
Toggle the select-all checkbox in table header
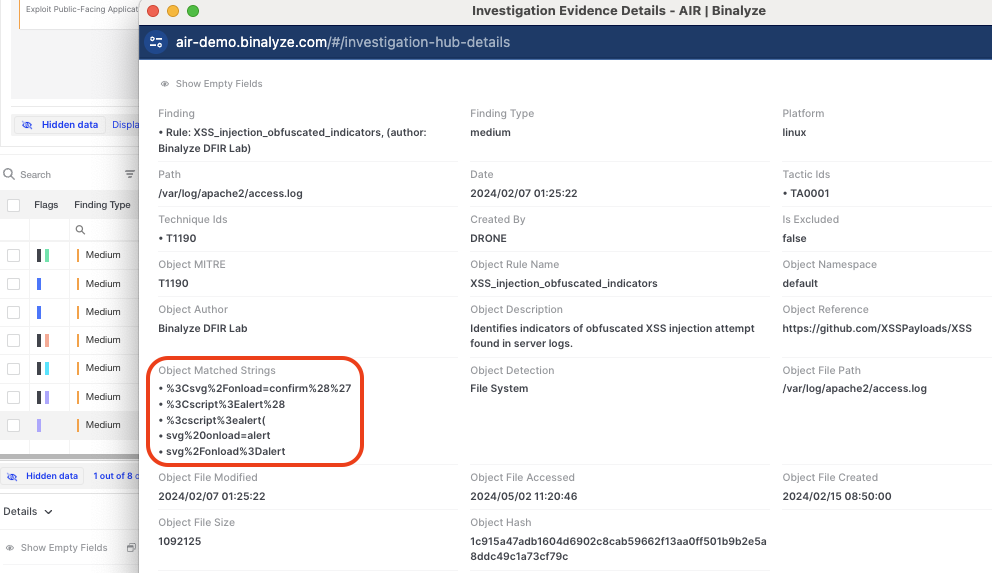click(14, 205)
